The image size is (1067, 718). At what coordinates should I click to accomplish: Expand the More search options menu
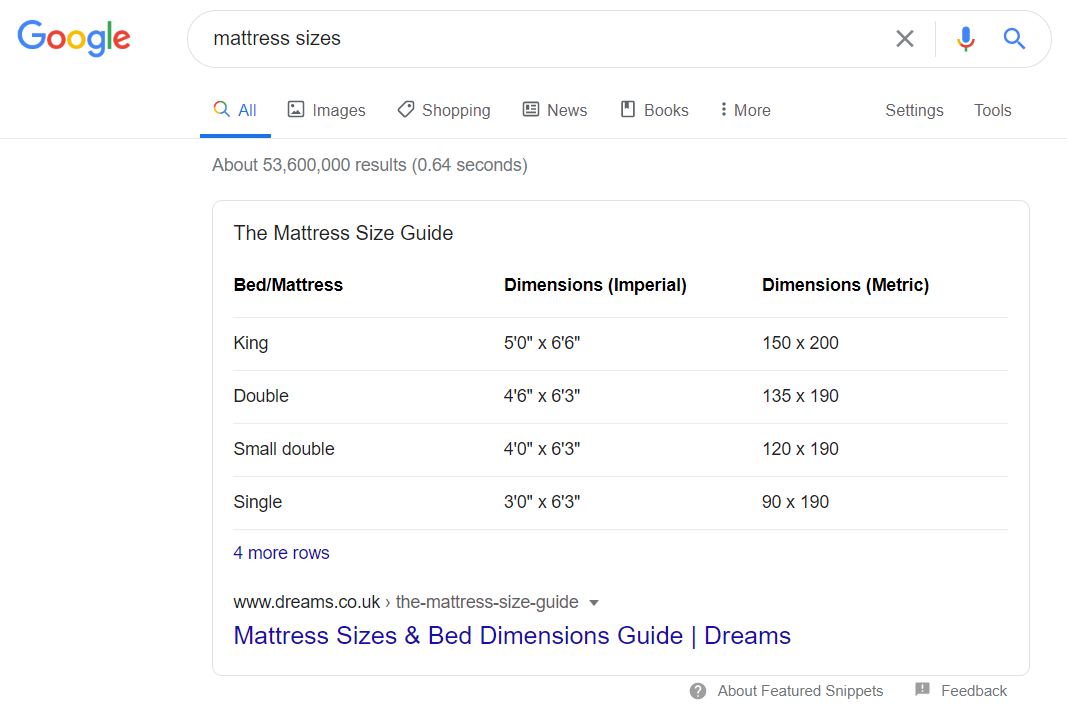pos(745,110)
